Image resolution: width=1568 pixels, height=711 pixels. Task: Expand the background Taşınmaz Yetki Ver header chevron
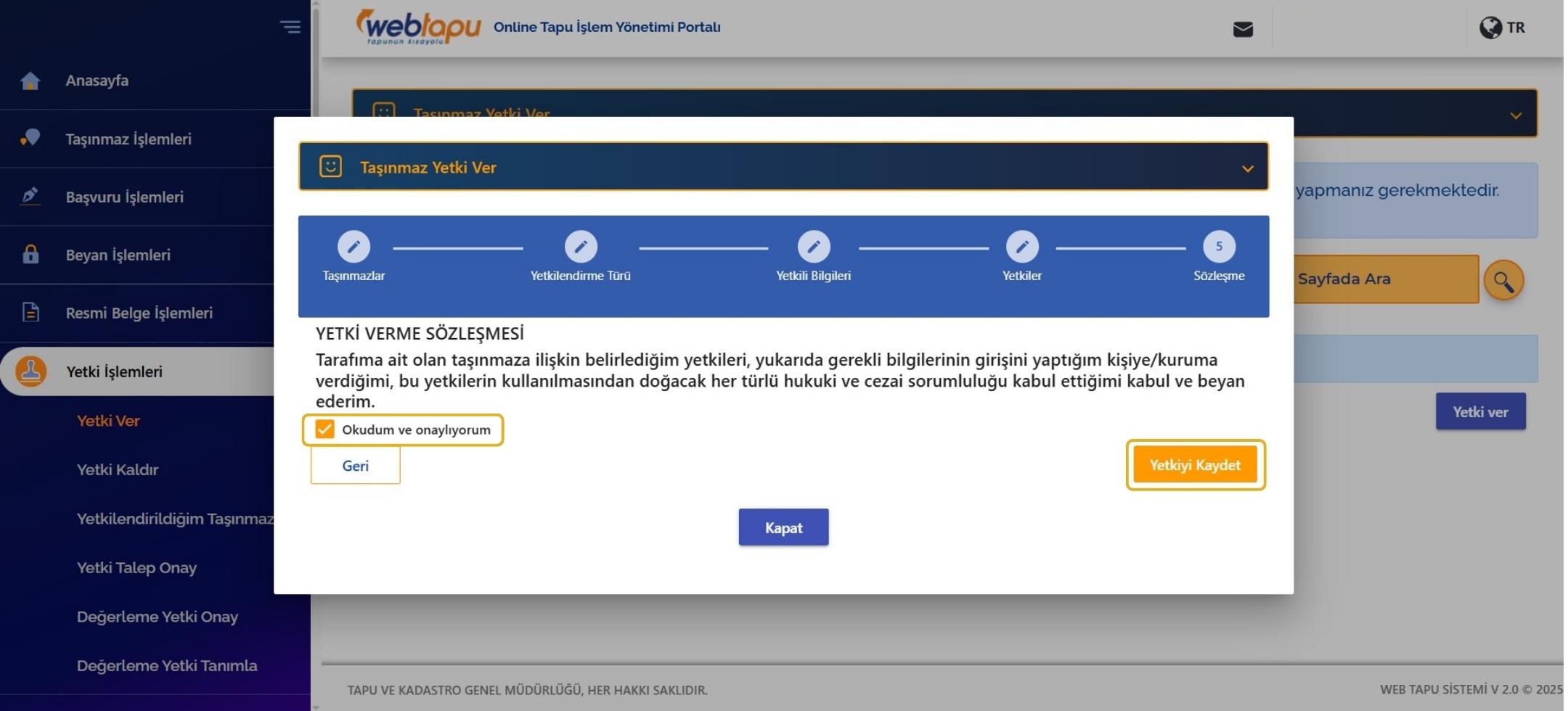click(1515, 115)
